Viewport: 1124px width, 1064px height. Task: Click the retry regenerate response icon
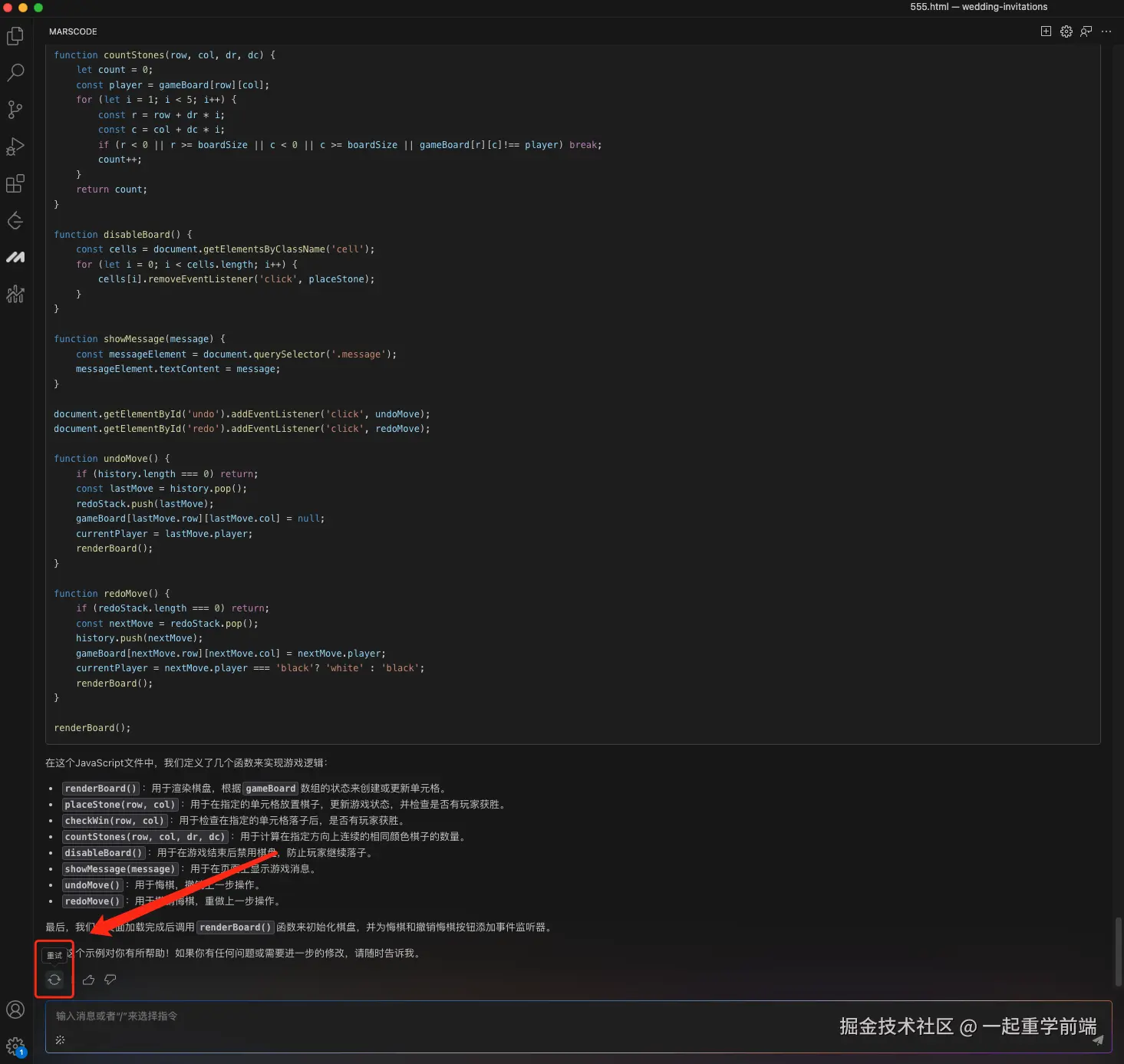(x=54, y=980)
